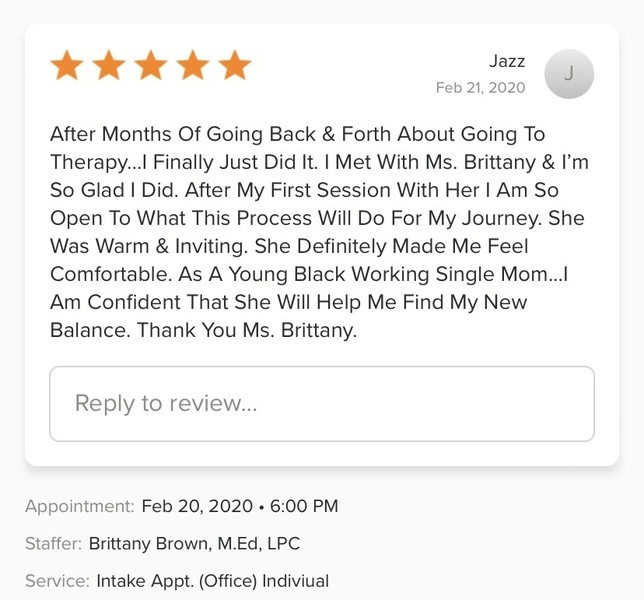This screenshot has width=644, height=600.
Task: Click the "Appointment:" label
Action: (x=79, y=506)
